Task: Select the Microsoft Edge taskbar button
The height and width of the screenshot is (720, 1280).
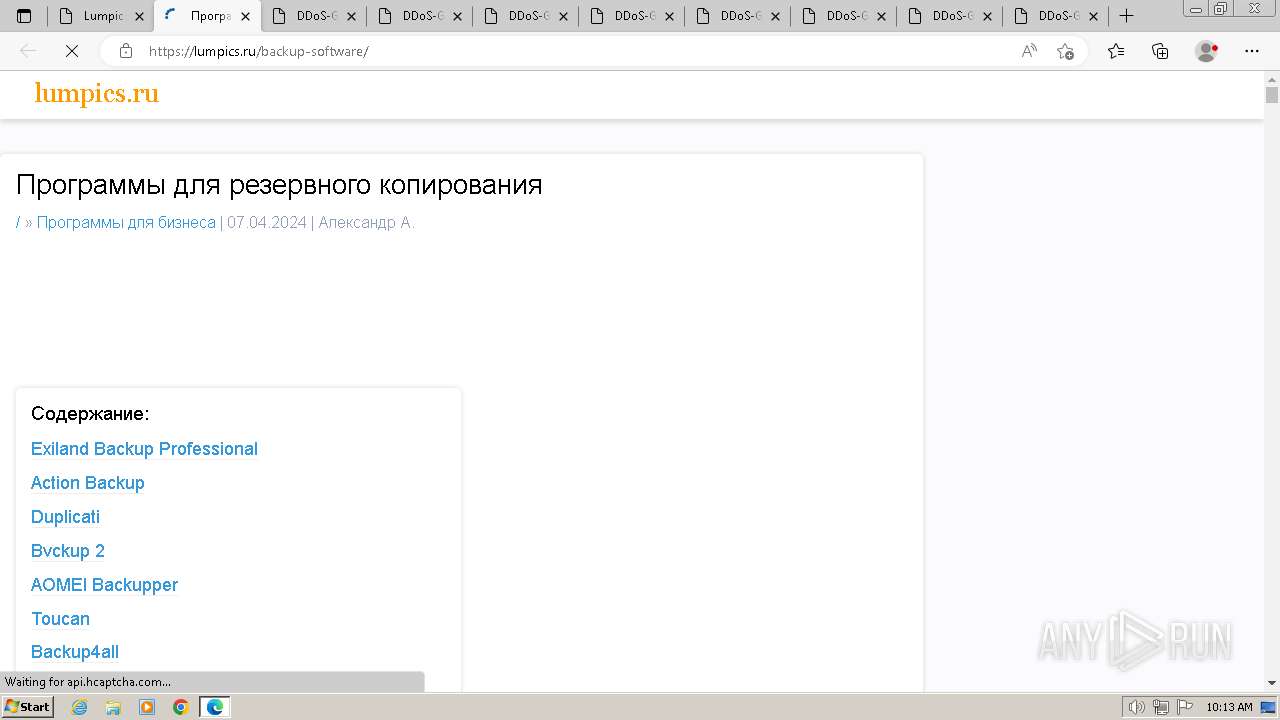Action: pos(215,707)
